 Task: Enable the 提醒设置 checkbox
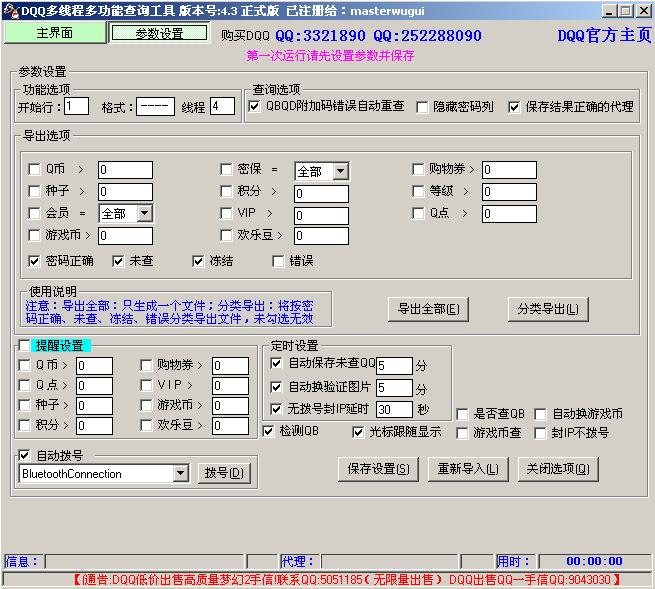click(x=24, y=345)
